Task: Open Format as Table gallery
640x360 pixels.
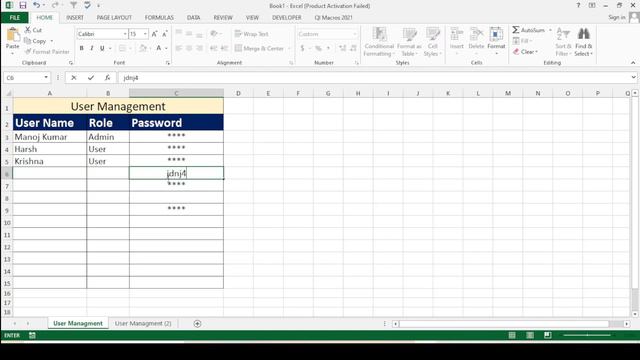Action: tap(409, 42)
